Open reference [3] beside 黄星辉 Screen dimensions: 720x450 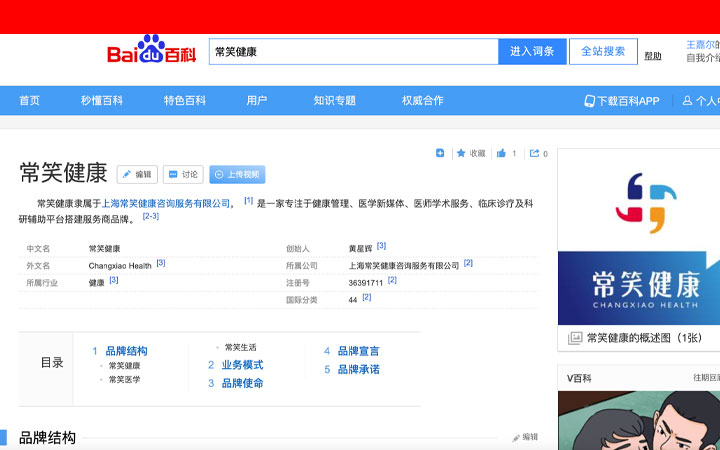click(x=381, y=246)
